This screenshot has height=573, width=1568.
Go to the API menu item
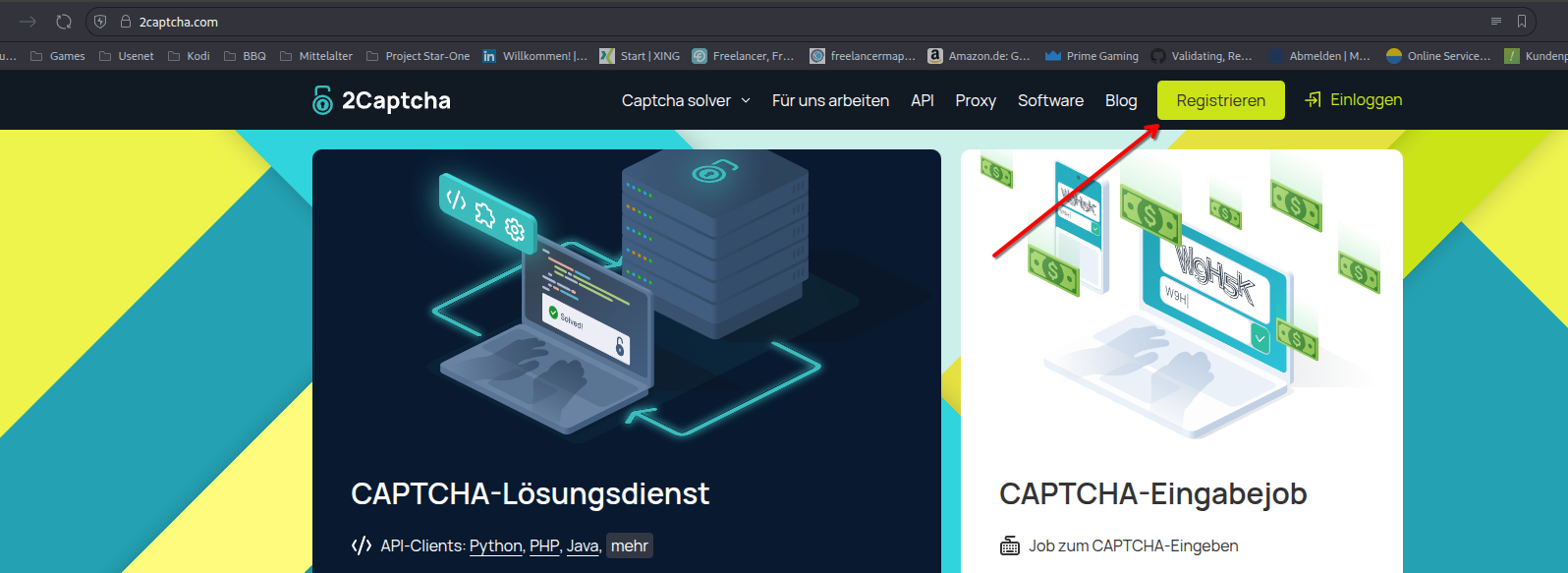922,100
